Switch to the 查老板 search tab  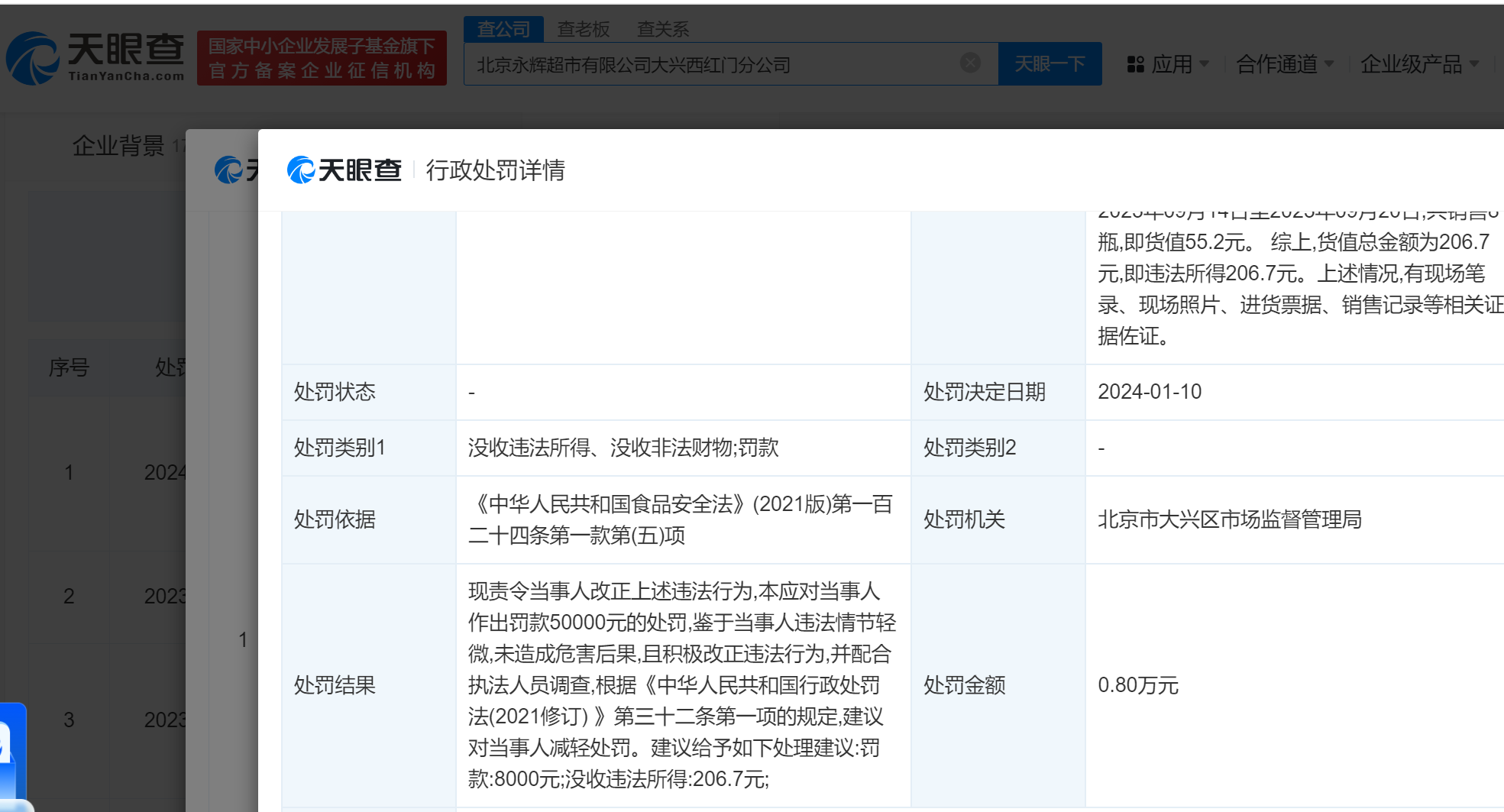(x=584, y=29)
